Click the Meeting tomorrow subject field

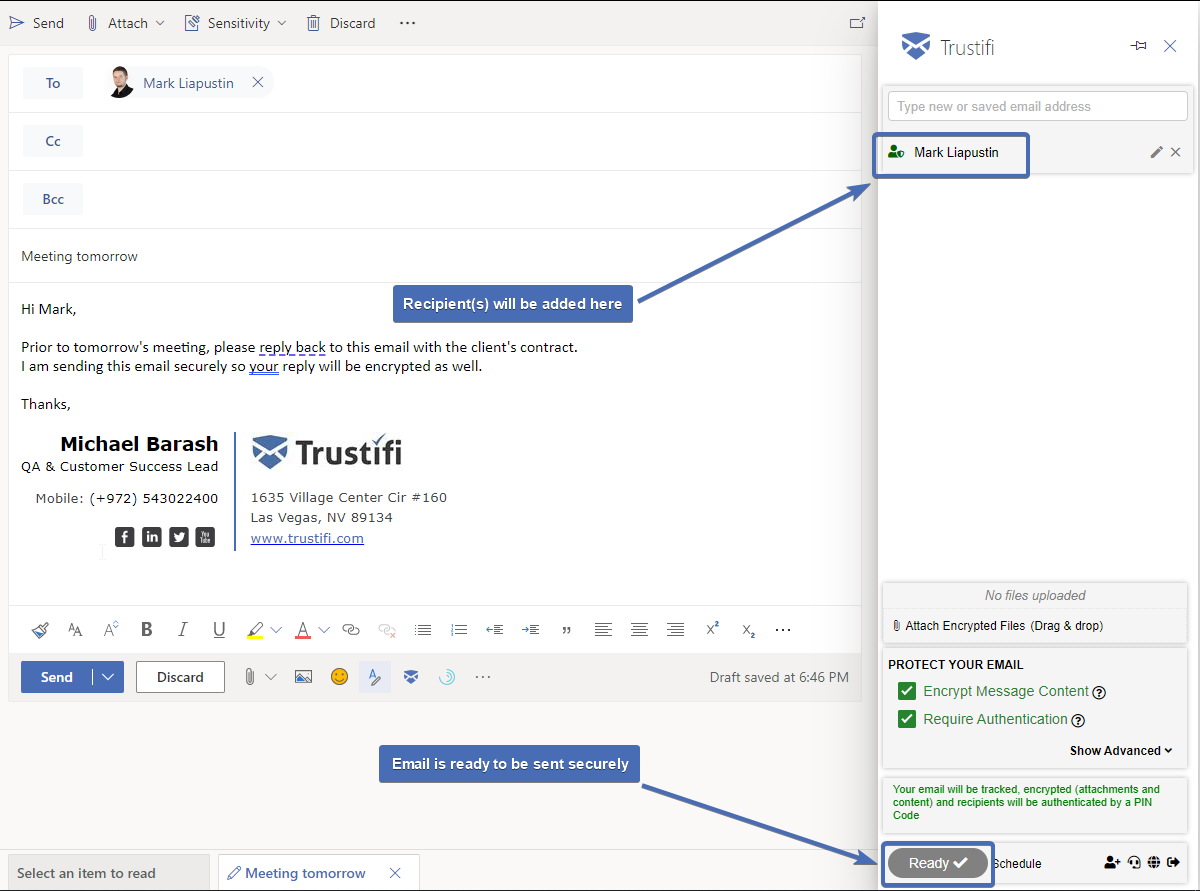[x=435, y=256]
